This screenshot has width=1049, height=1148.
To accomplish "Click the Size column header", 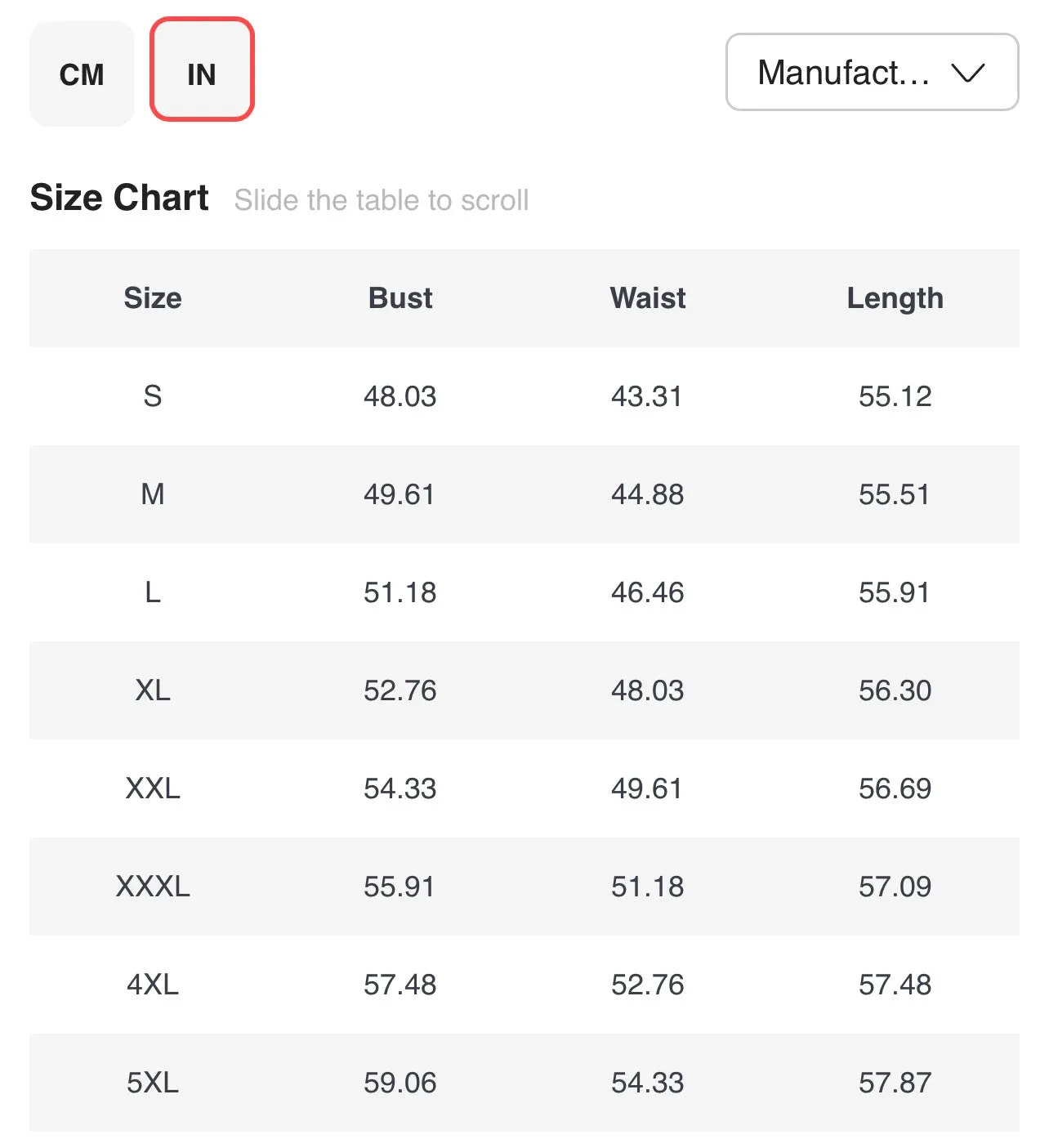I will (x=153, y=298).
